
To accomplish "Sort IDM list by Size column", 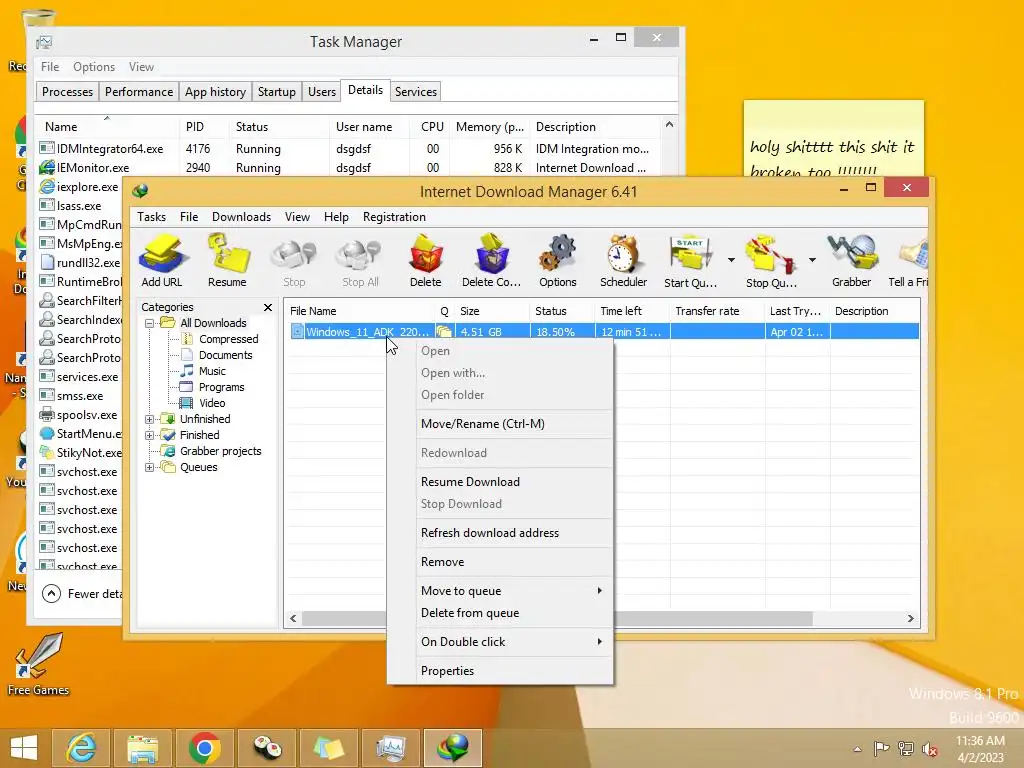I will coord(492,311).
